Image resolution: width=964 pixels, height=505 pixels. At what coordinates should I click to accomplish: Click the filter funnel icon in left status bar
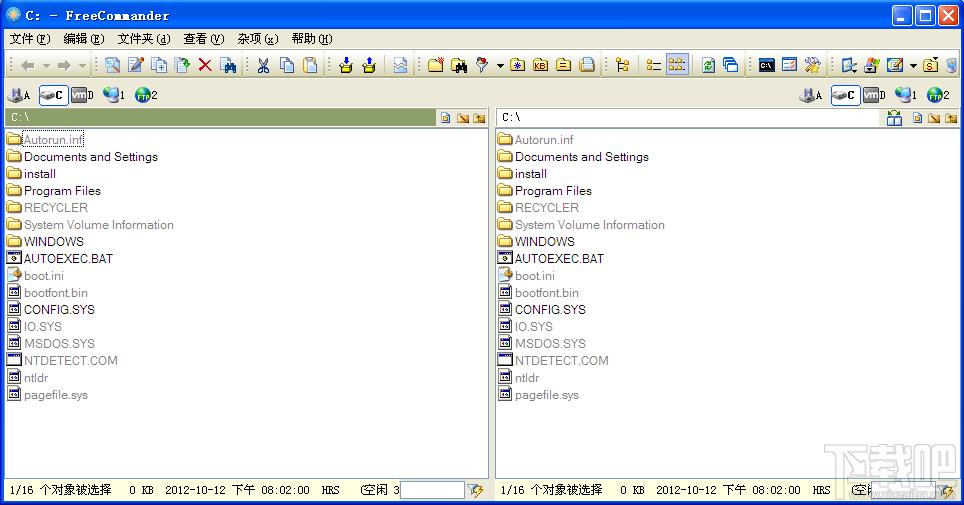point(475,490)
